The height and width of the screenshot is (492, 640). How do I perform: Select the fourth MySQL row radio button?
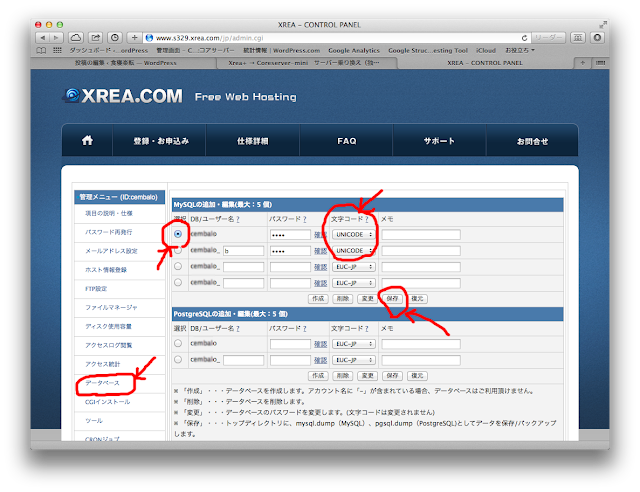[178, 282]
